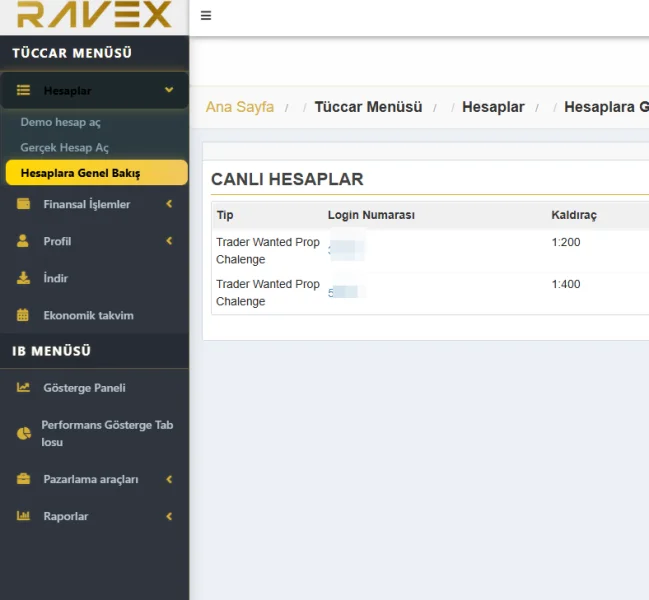The width and height of the screenshot is (649, 600).
Task: Click the IB MENÜSÜ section header
Action: coord(51,351)
